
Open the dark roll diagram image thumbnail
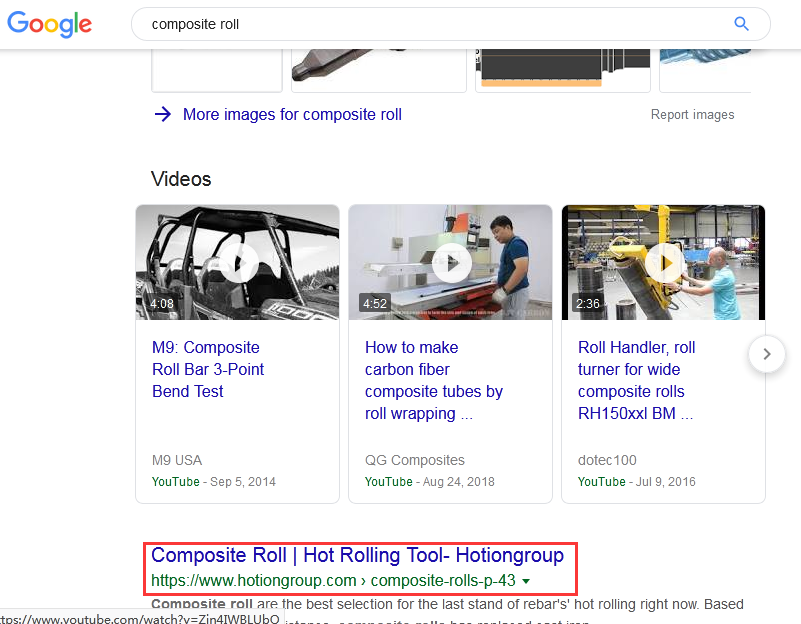click(562, 70)
